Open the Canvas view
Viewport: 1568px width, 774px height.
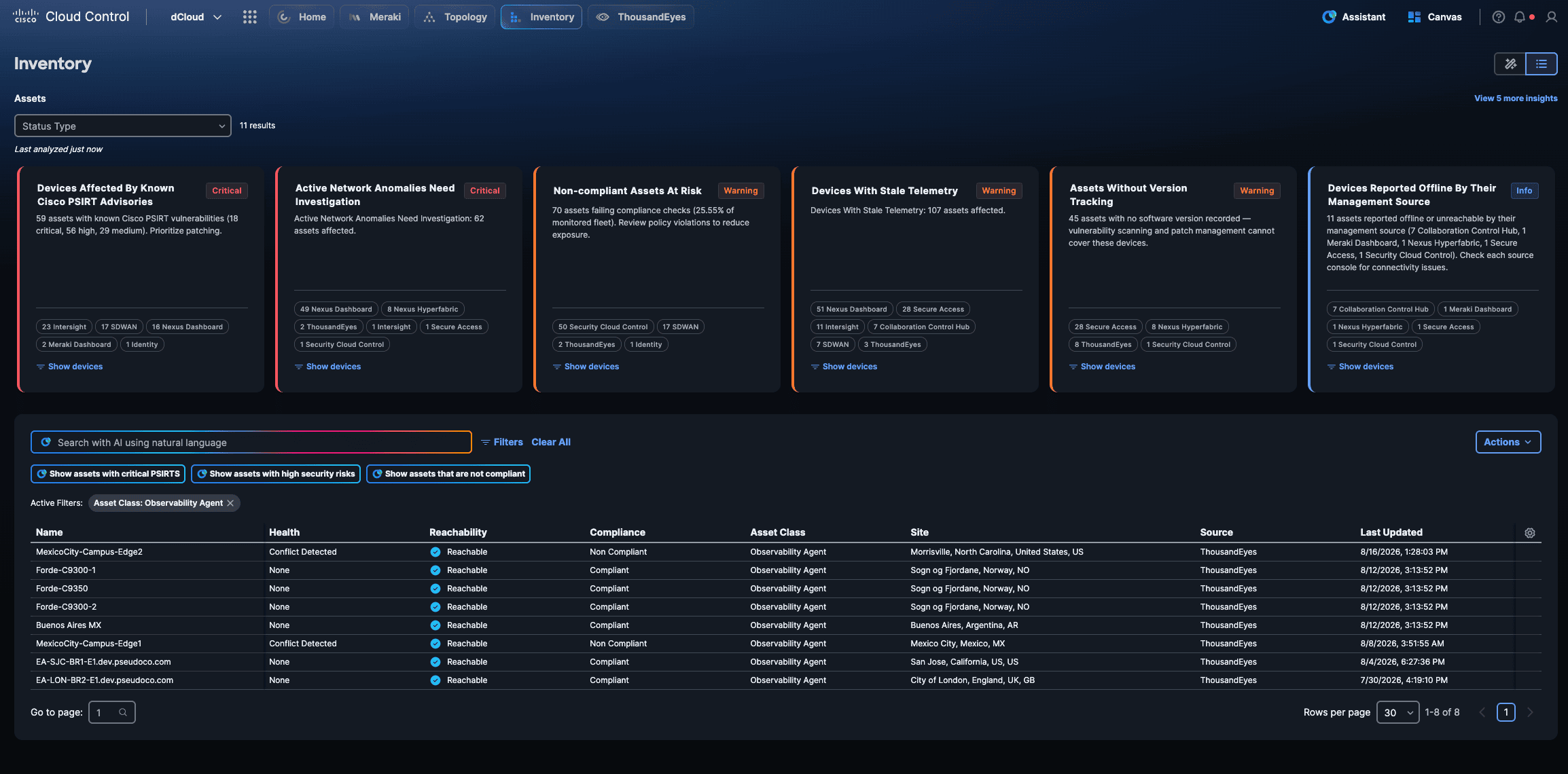click(1435, 17)
